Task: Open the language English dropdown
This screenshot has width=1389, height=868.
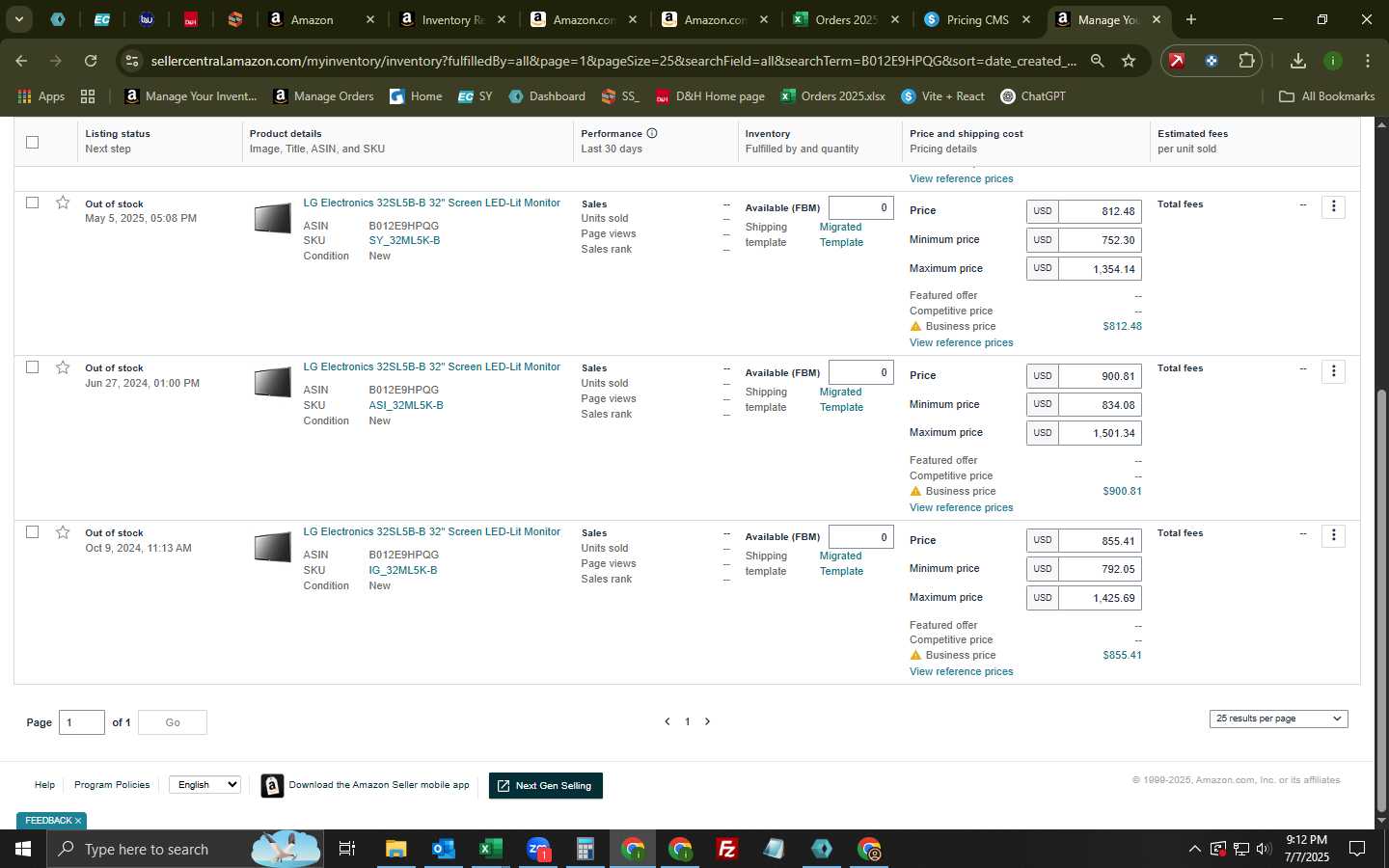Action: [x=204, y=785]
